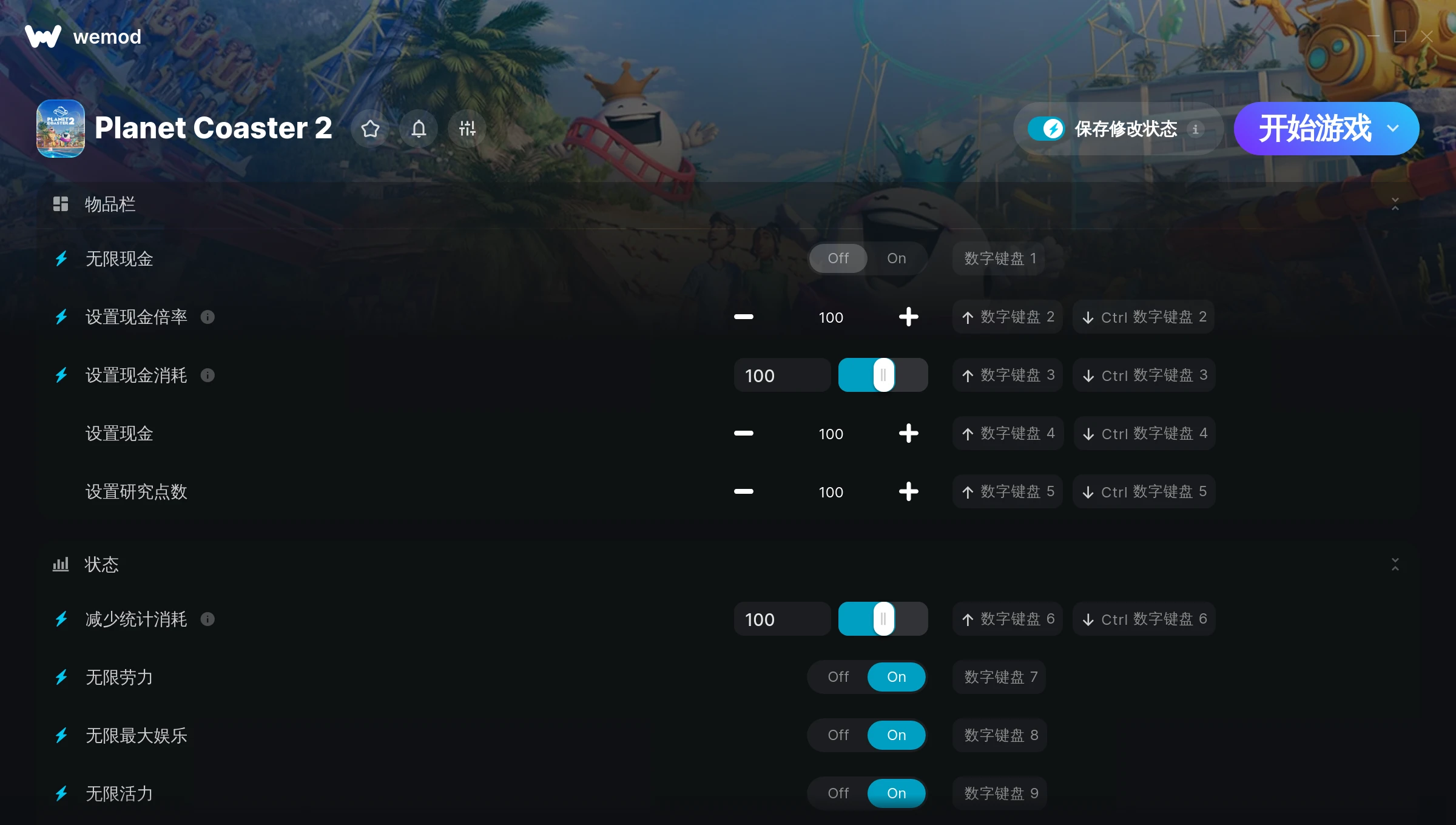Click info icon next to 设置现金倍率
The width and height of the screenshot is (1456, 825).
click(x=207, y=317)
